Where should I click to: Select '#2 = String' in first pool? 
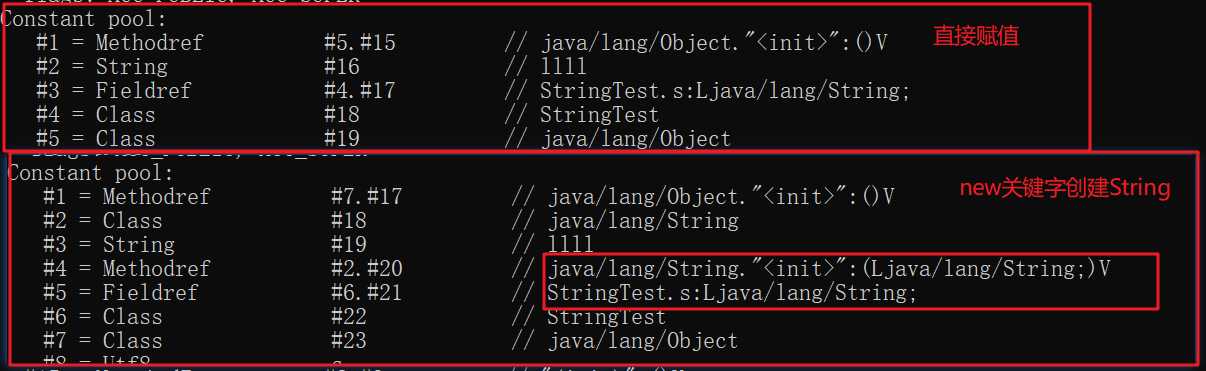pos(311,67)
